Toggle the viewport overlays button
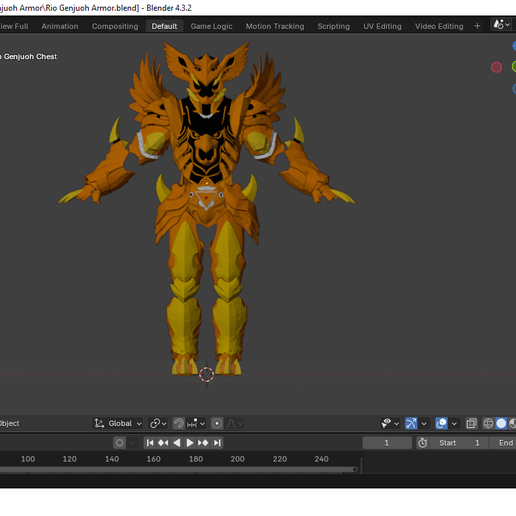Viewport: 516px width, 516px height. [x=441, y=423]
